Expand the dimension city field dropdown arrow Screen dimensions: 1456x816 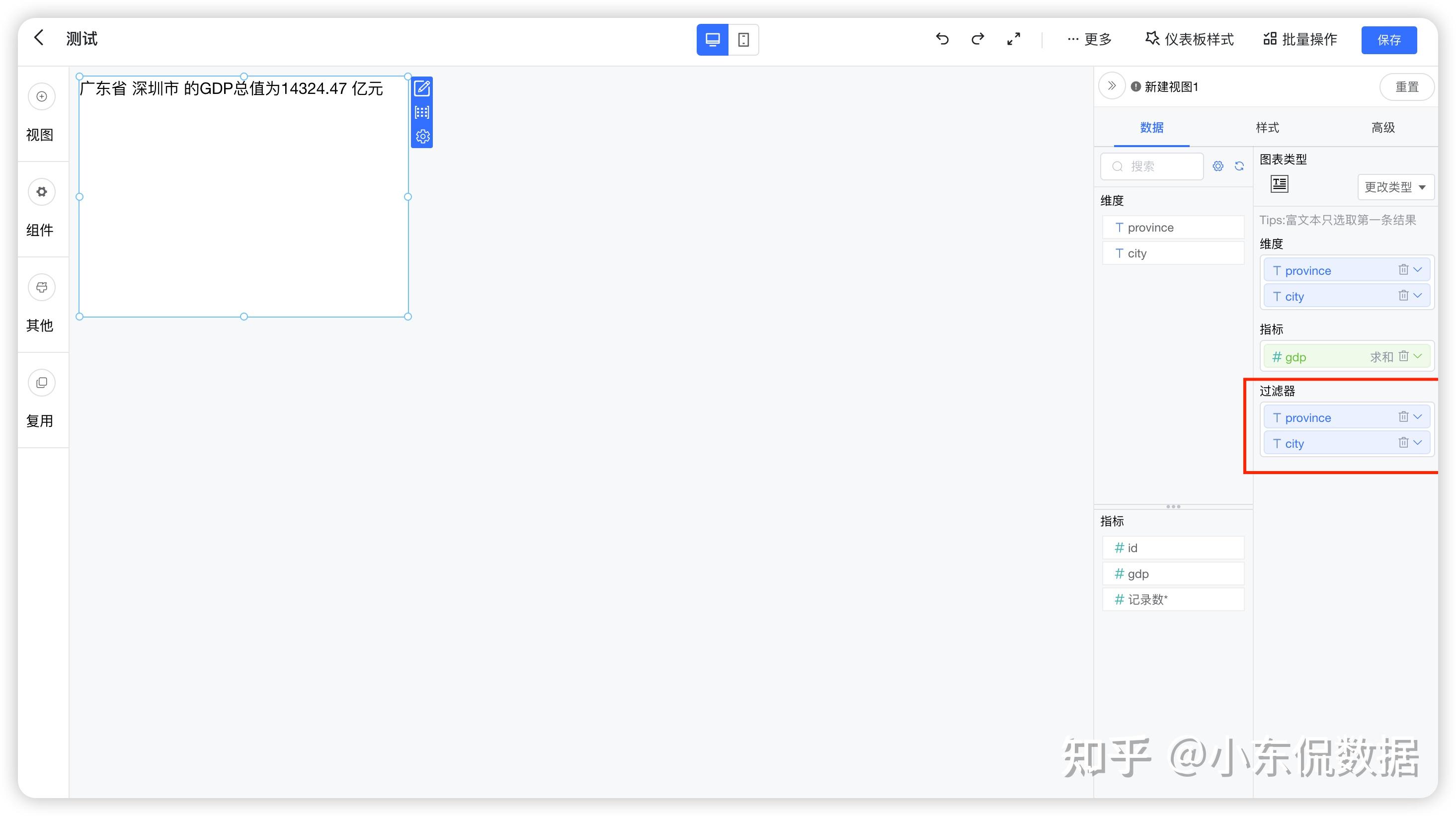tap(1418, 296)
